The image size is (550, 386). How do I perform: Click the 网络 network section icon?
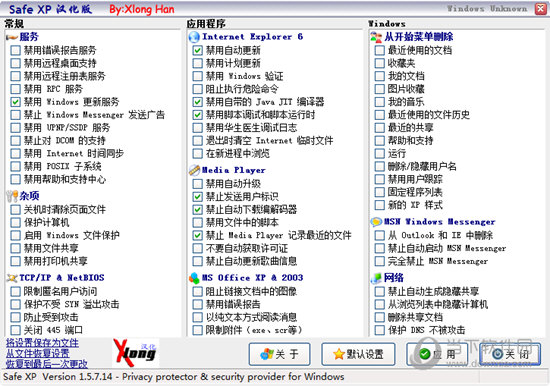pyautogui.click(x=376, y=278)
